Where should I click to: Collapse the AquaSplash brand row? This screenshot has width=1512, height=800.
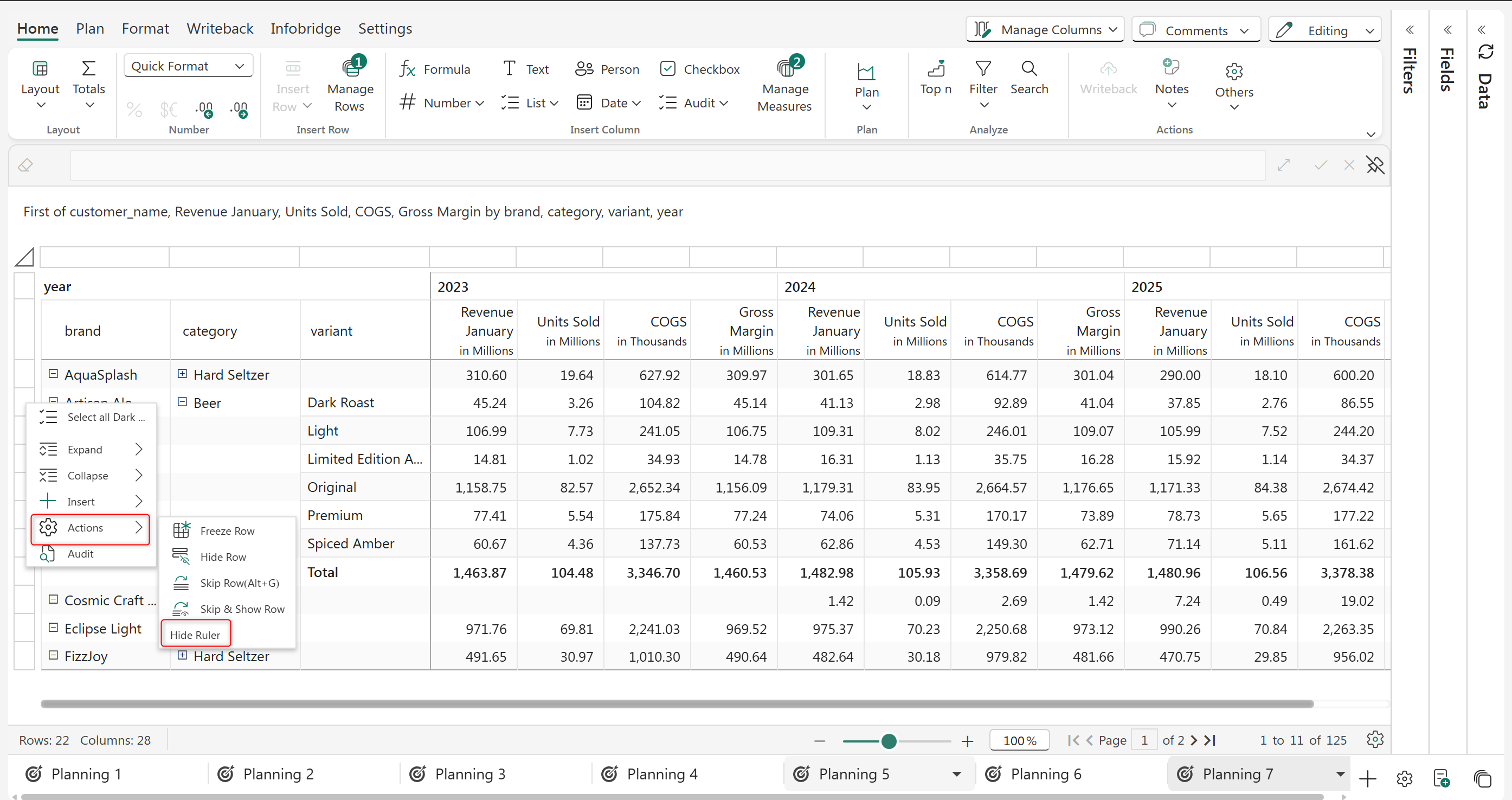pos(54,374)
